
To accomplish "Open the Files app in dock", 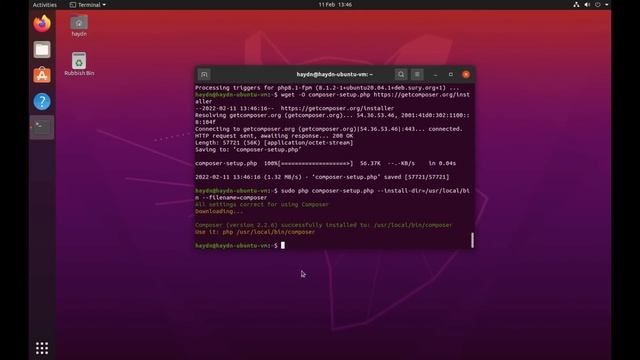I will 42,50.
